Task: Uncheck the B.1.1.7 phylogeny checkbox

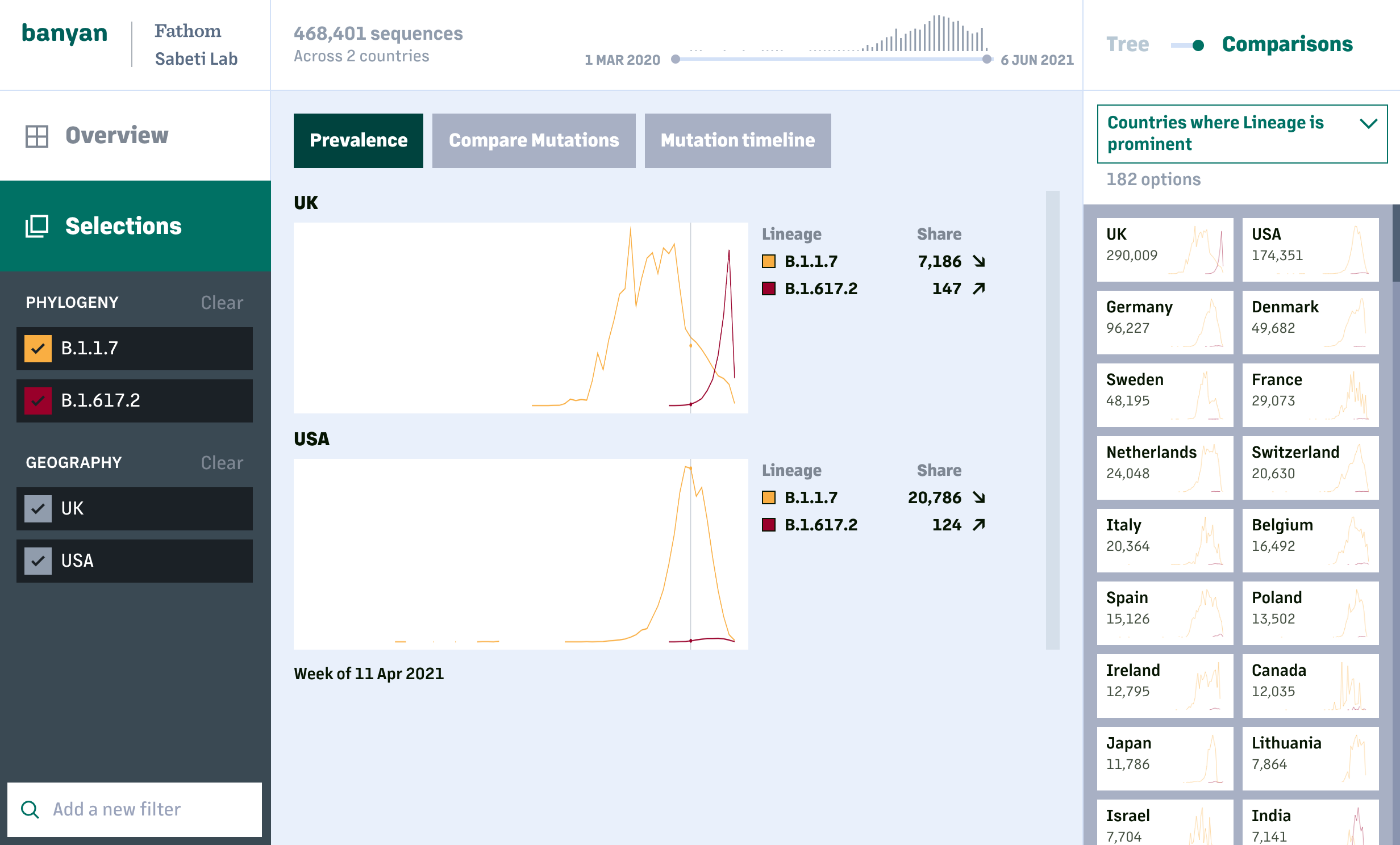Action: pyautogui.click(x=38, y=348)
